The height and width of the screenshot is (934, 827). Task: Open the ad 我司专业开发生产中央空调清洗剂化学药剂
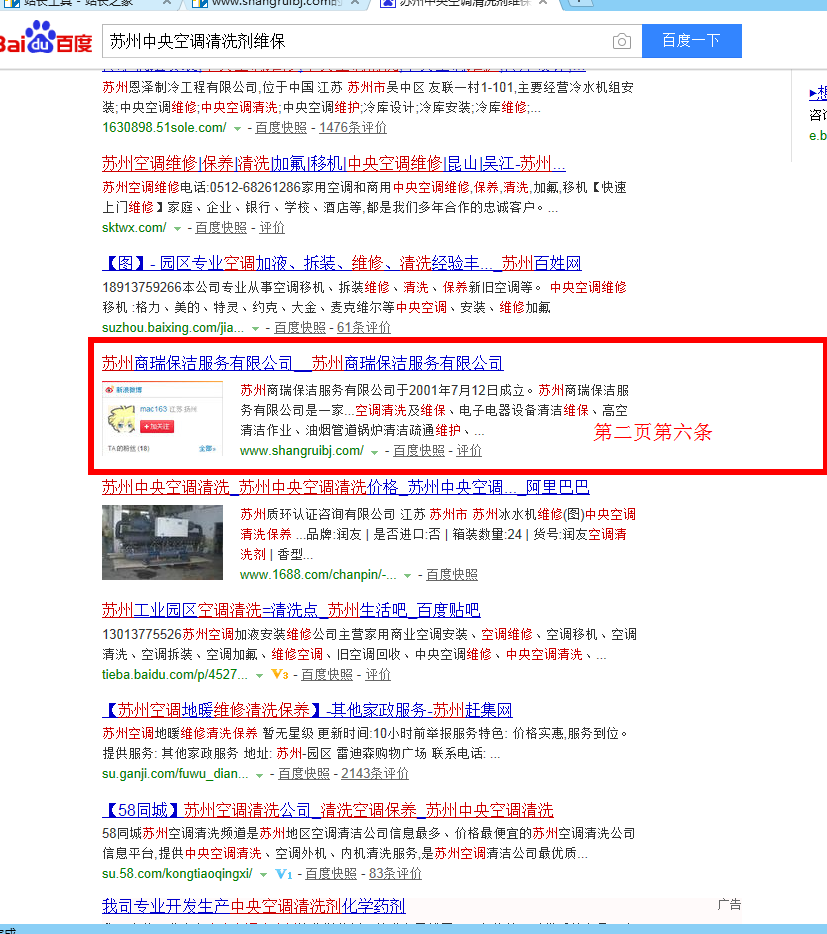tap(254, 906)
